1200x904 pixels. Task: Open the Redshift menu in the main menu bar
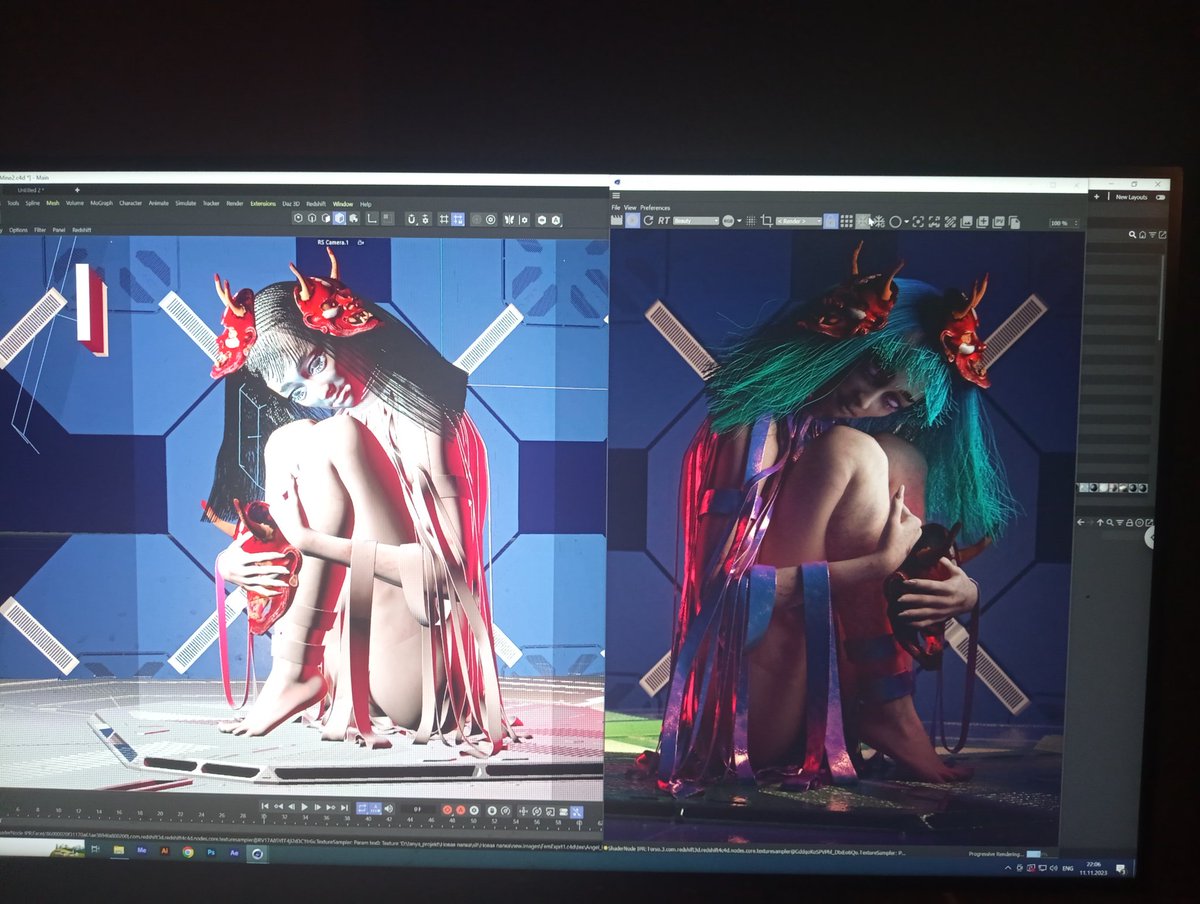click(316, 204)
